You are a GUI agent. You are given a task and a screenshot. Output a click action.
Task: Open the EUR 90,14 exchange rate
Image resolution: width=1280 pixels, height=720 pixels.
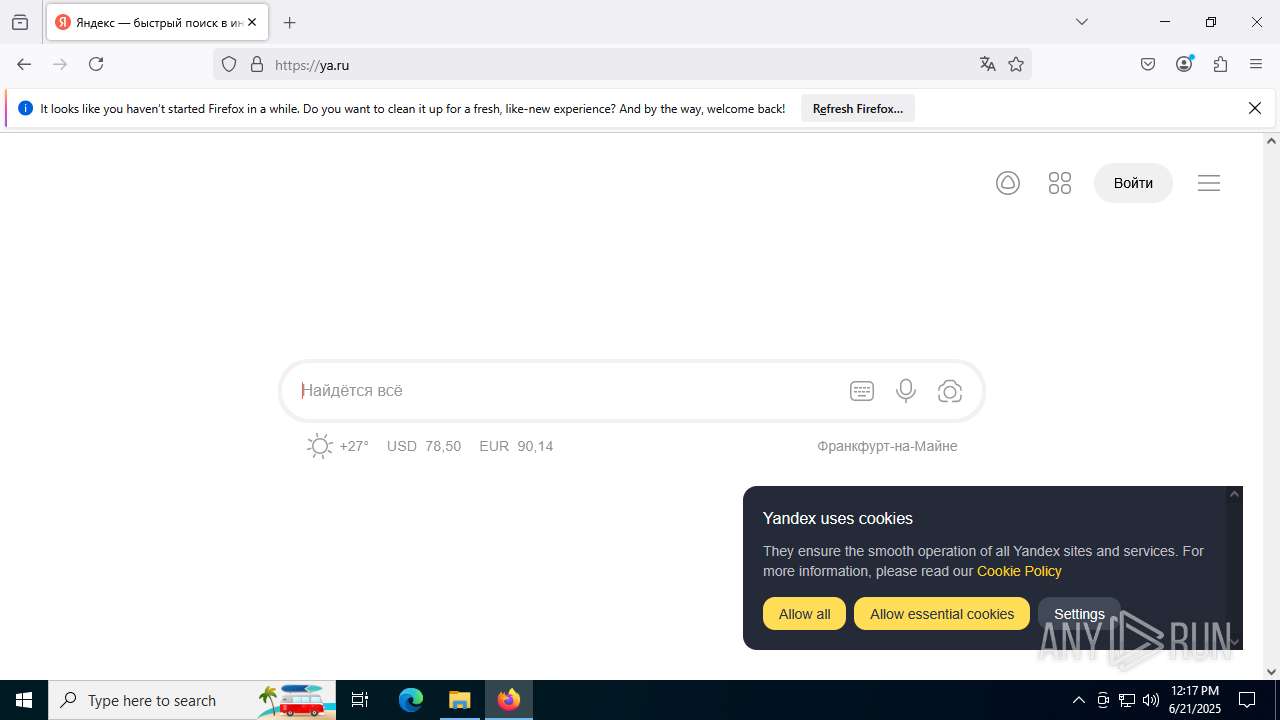[x=516, y=446]
